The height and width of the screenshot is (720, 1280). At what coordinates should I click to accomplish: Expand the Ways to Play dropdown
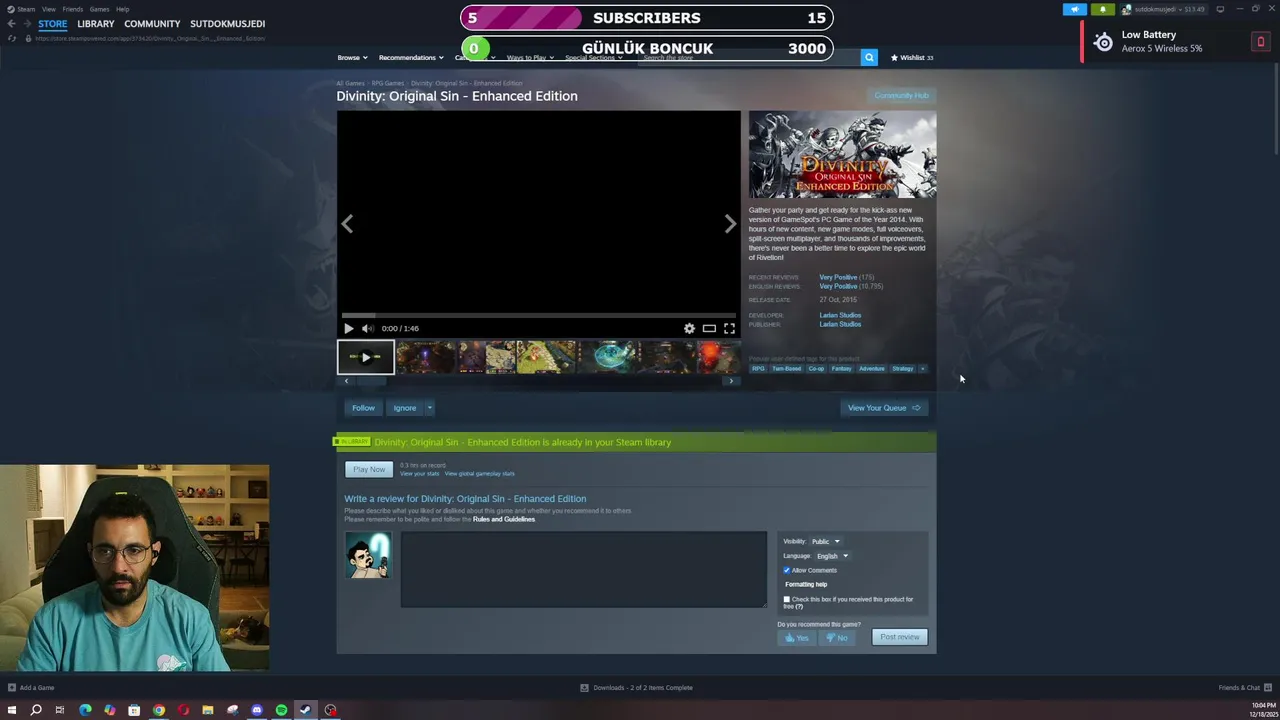(530, 57)
